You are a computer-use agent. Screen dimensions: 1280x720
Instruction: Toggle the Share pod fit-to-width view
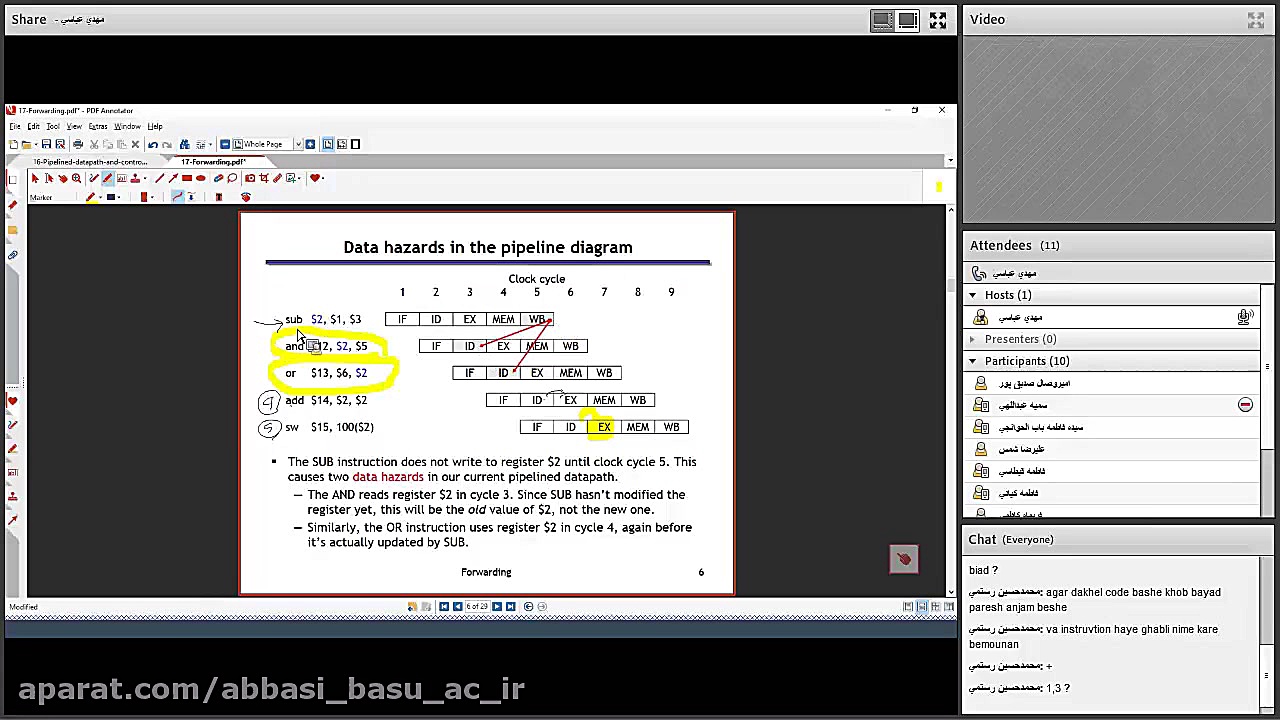tap(882, 19)
